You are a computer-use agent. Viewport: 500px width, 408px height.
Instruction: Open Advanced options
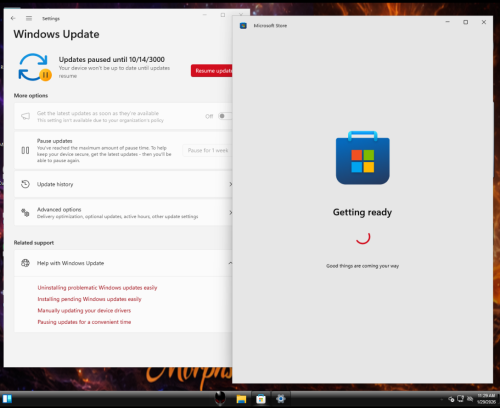123,213
